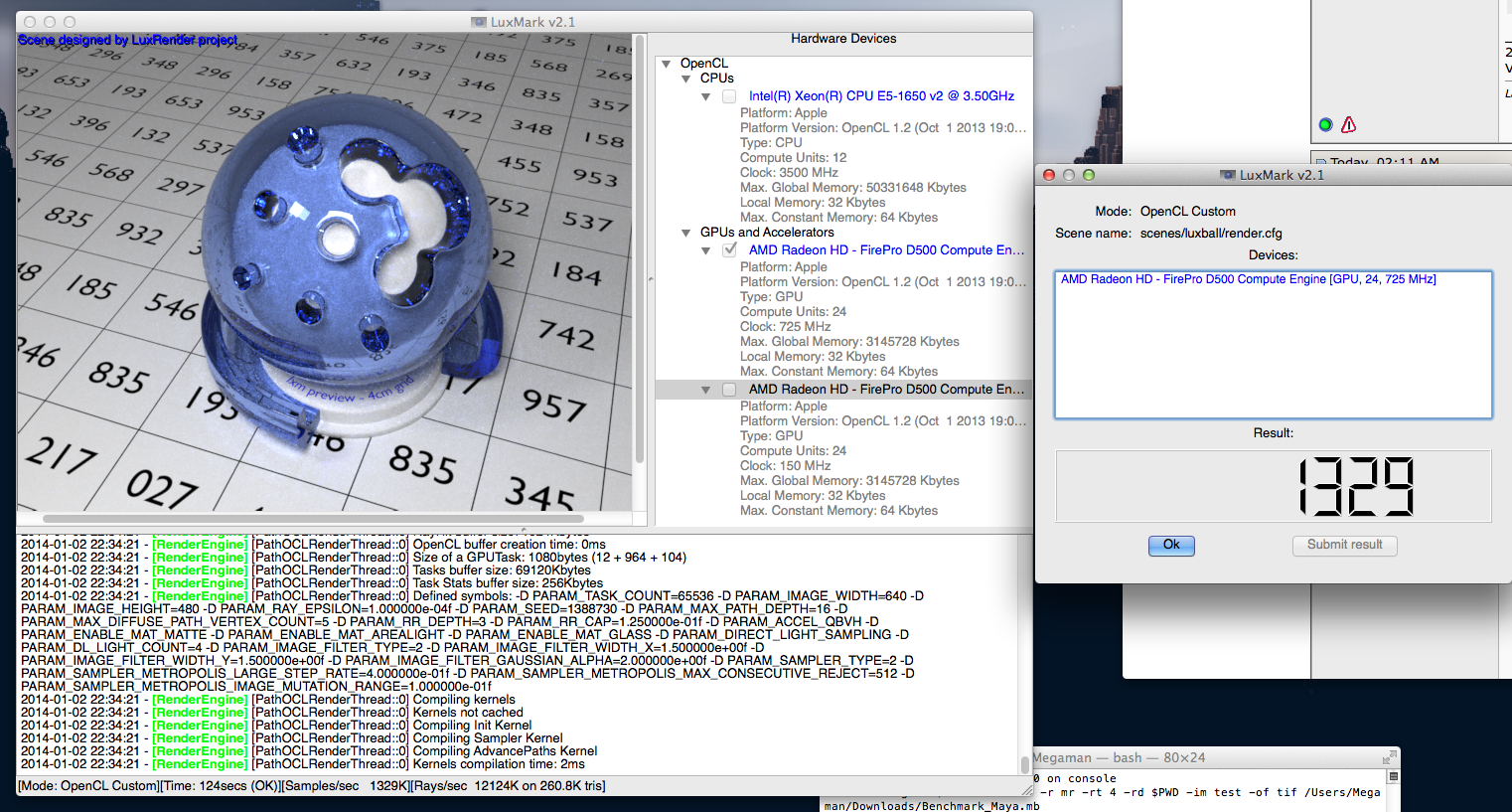Collapse the OpenCL tree node
The image size is (1512, 812).
point(667,64)
